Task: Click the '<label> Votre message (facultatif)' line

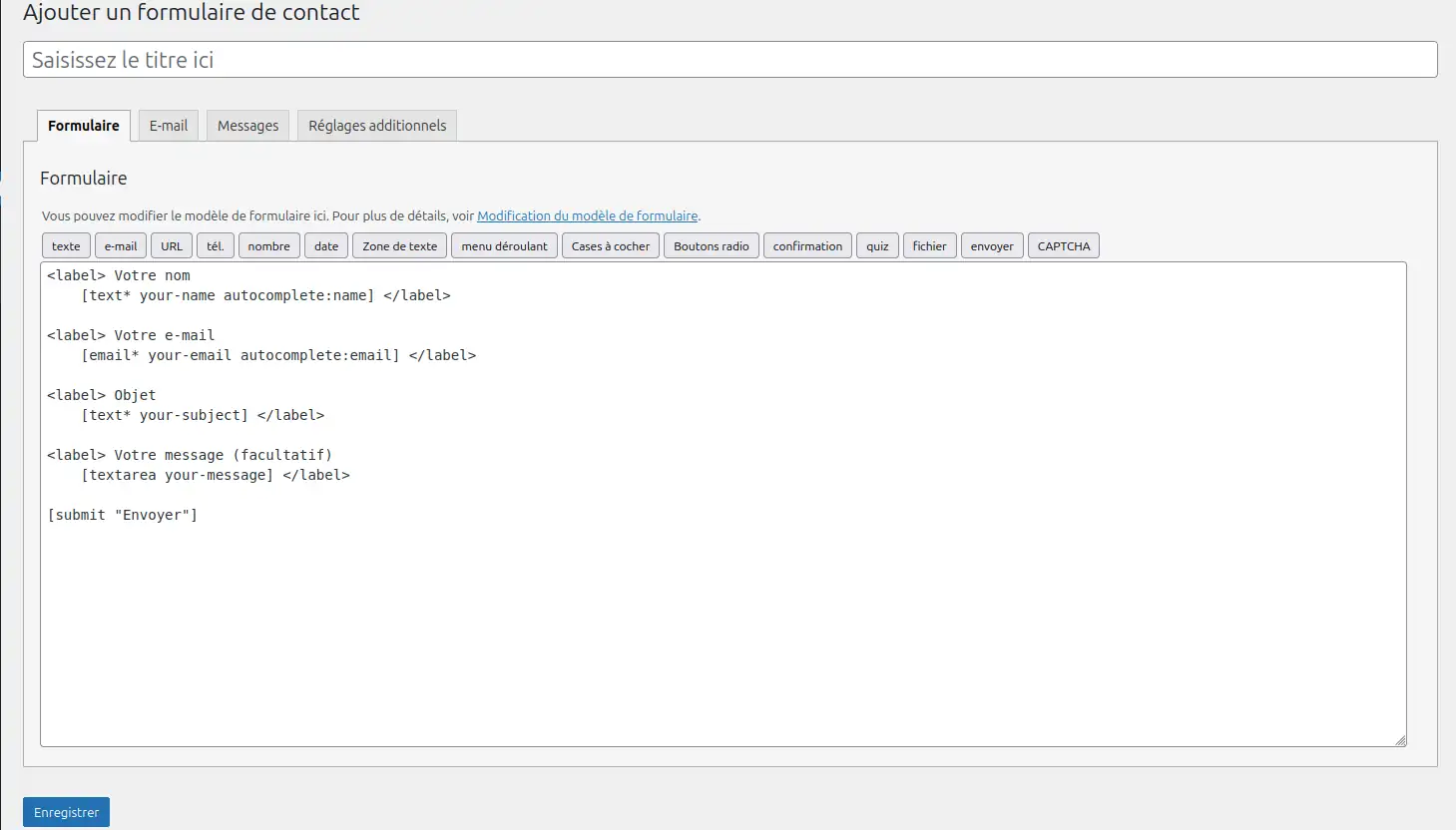Action: [x=190, y=455]
